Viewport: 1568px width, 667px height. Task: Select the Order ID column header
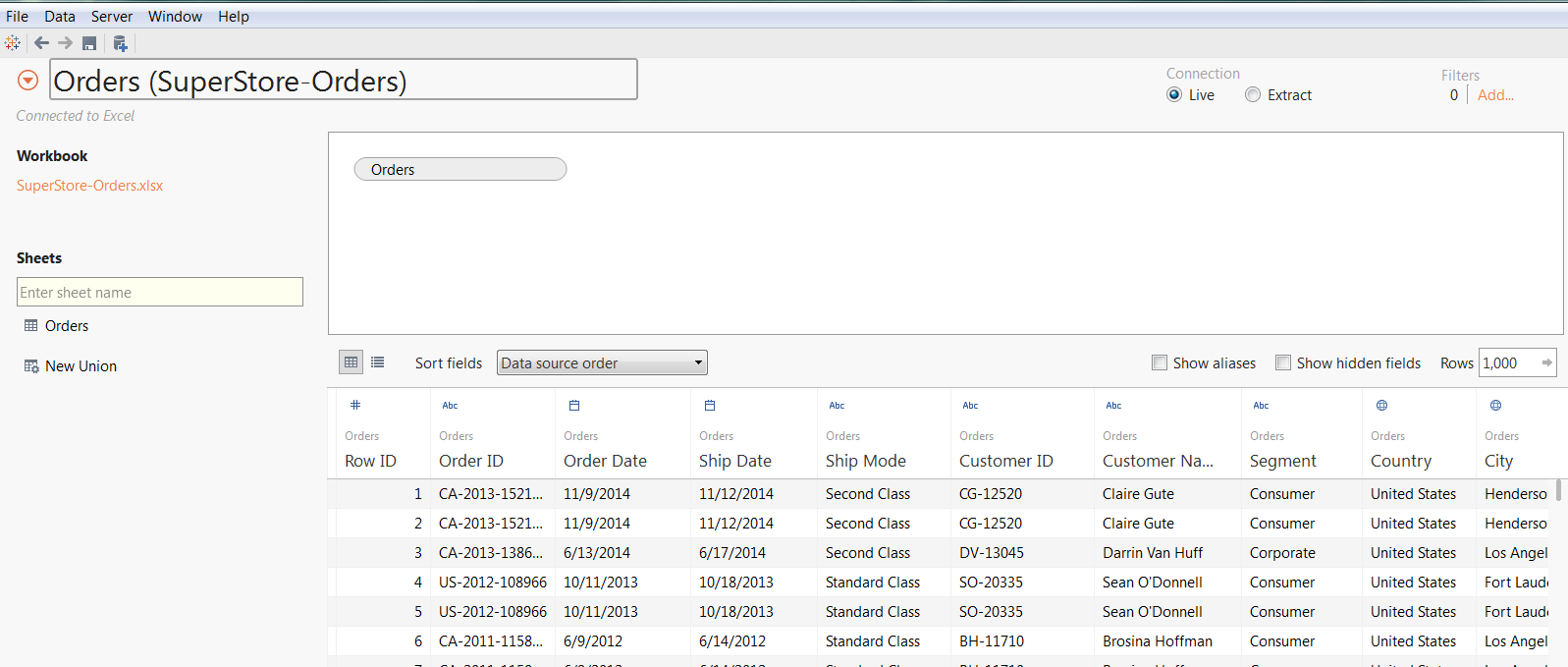[x=471, y=461]
